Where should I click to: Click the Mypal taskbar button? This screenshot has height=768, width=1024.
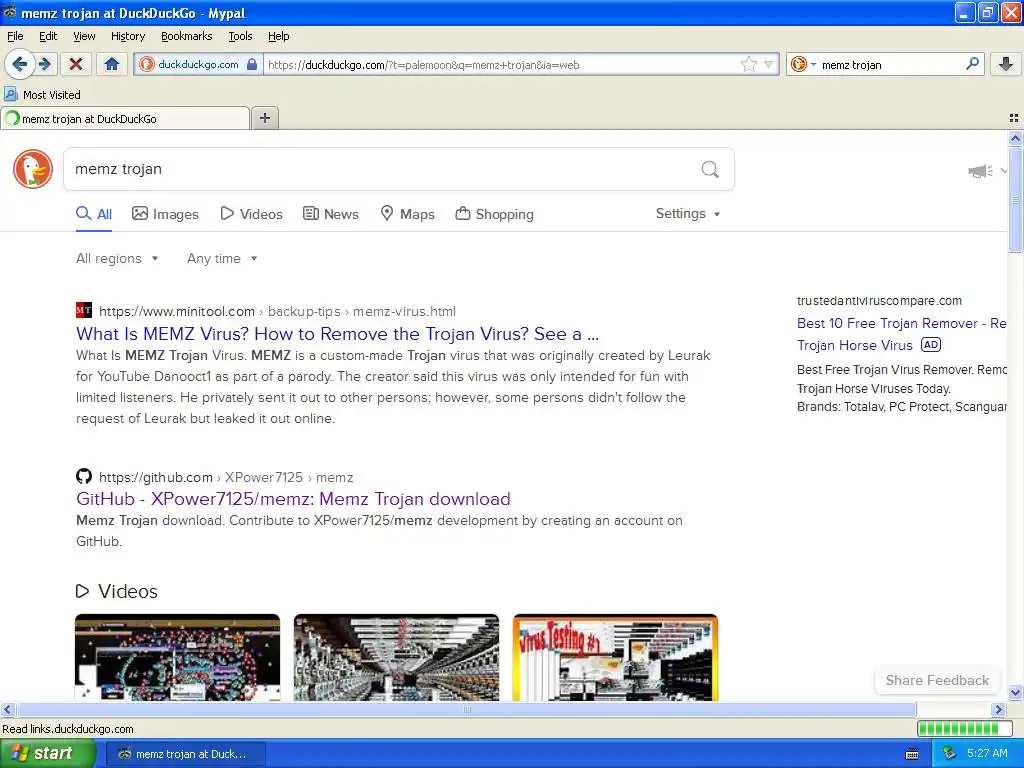(x=185, y=754)
